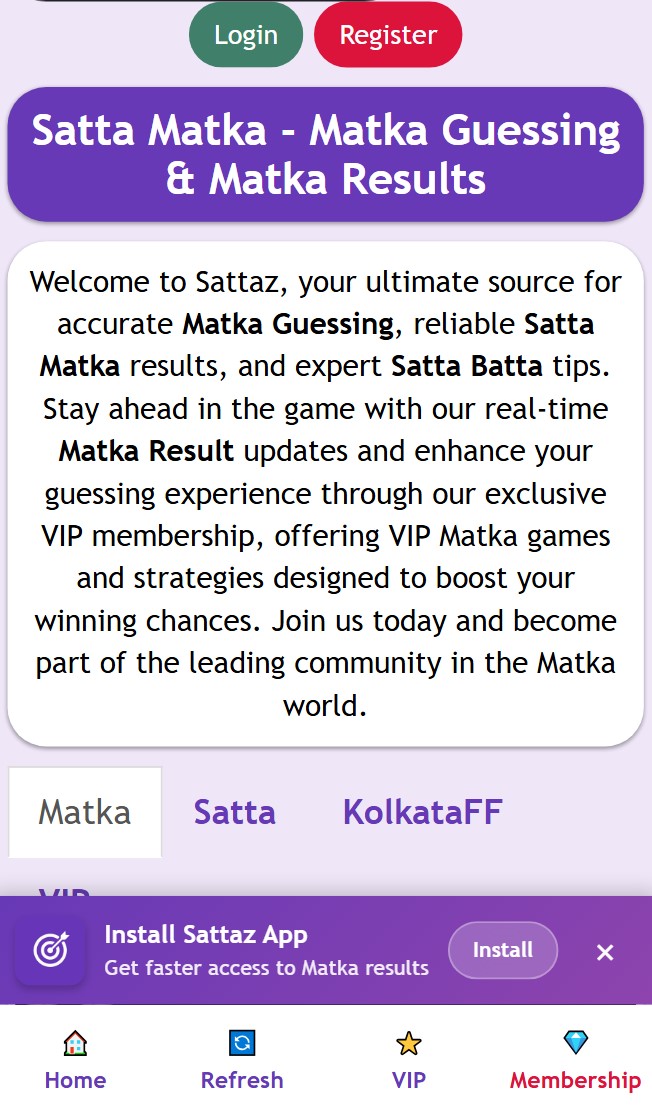Click the bold "Matka Guessing" text
Viewport: 652px width, 1106px height.
click(288, 324)
